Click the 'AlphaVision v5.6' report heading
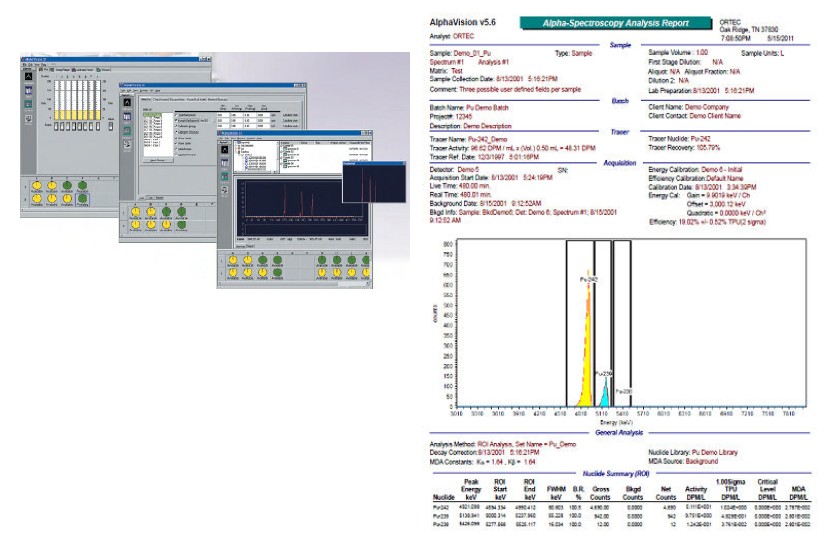 coord(463,22)
